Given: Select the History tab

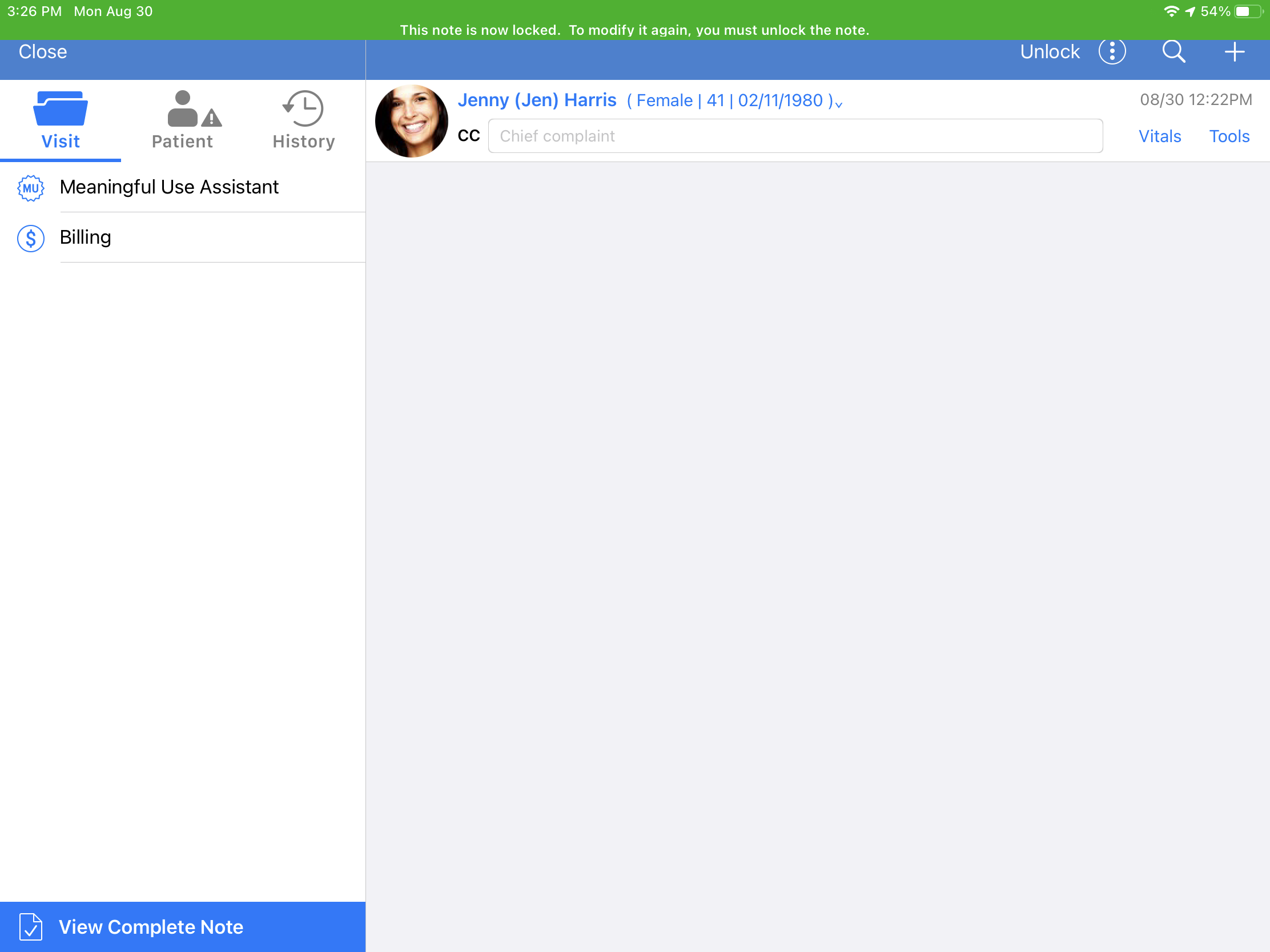Looking at the screenshot, I should point(303,117).
